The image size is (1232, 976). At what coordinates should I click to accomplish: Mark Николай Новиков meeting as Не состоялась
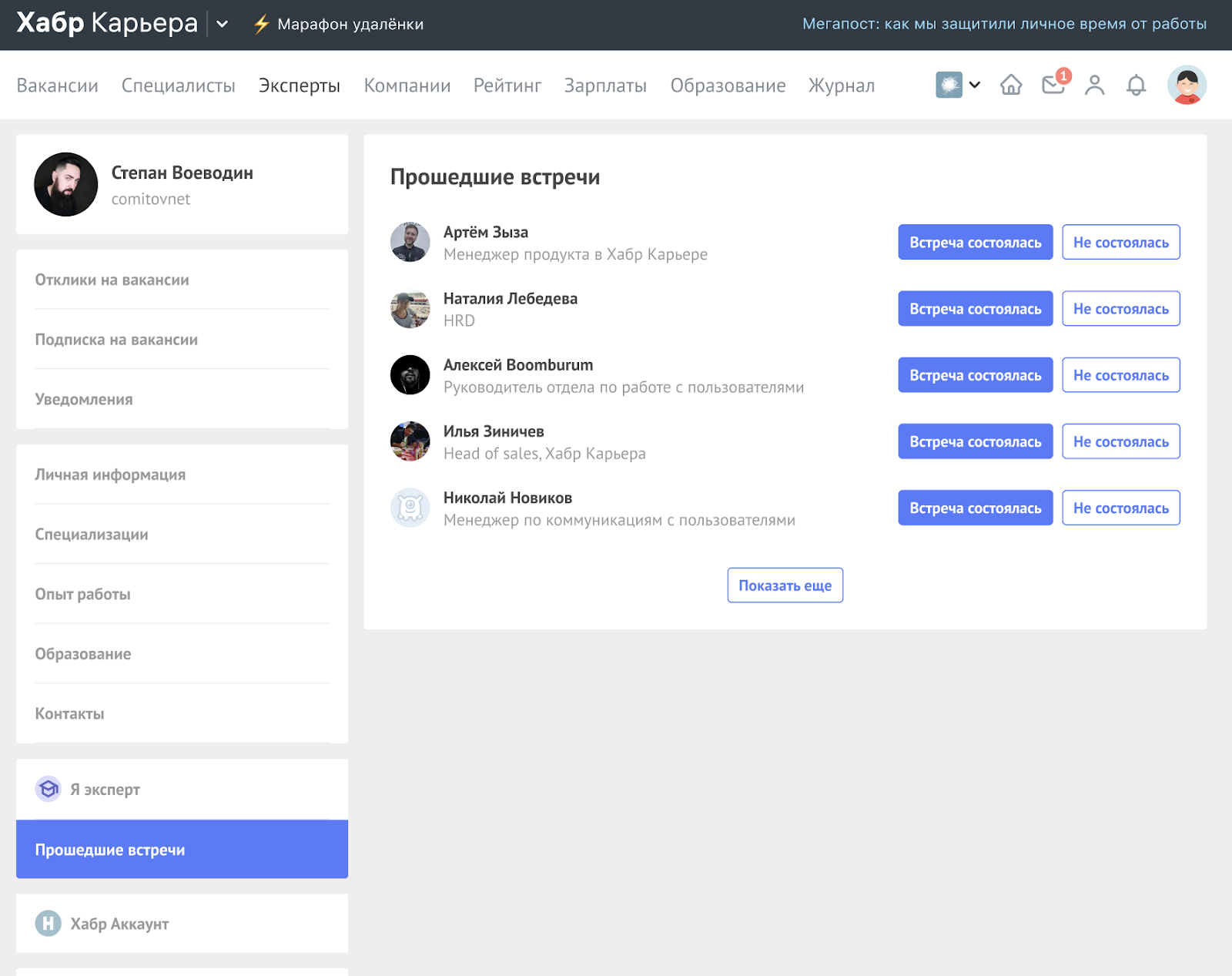[1120, 508]
